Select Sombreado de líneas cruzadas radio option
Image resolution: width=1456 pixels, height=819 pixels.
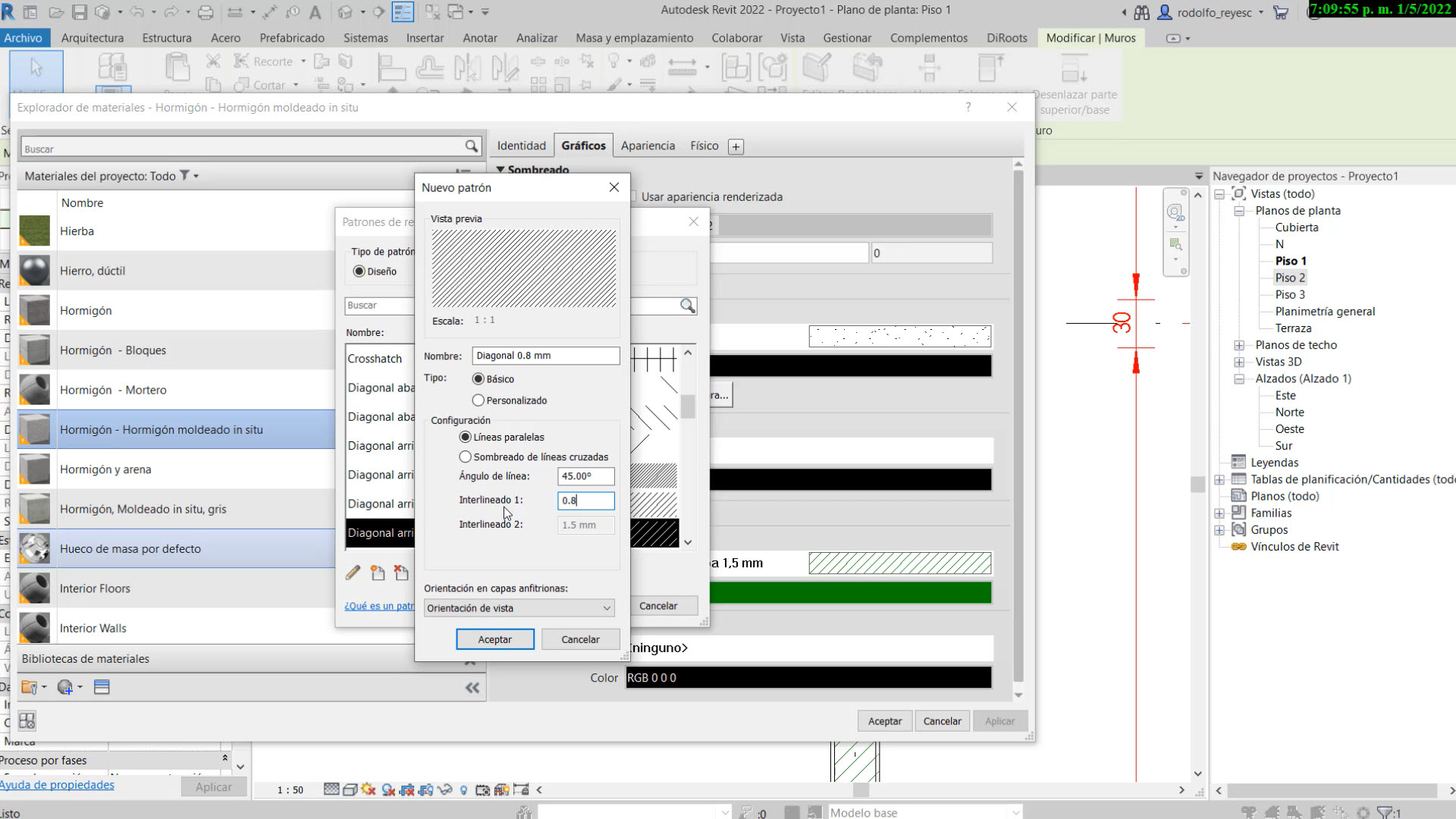[x=465, y=457]
